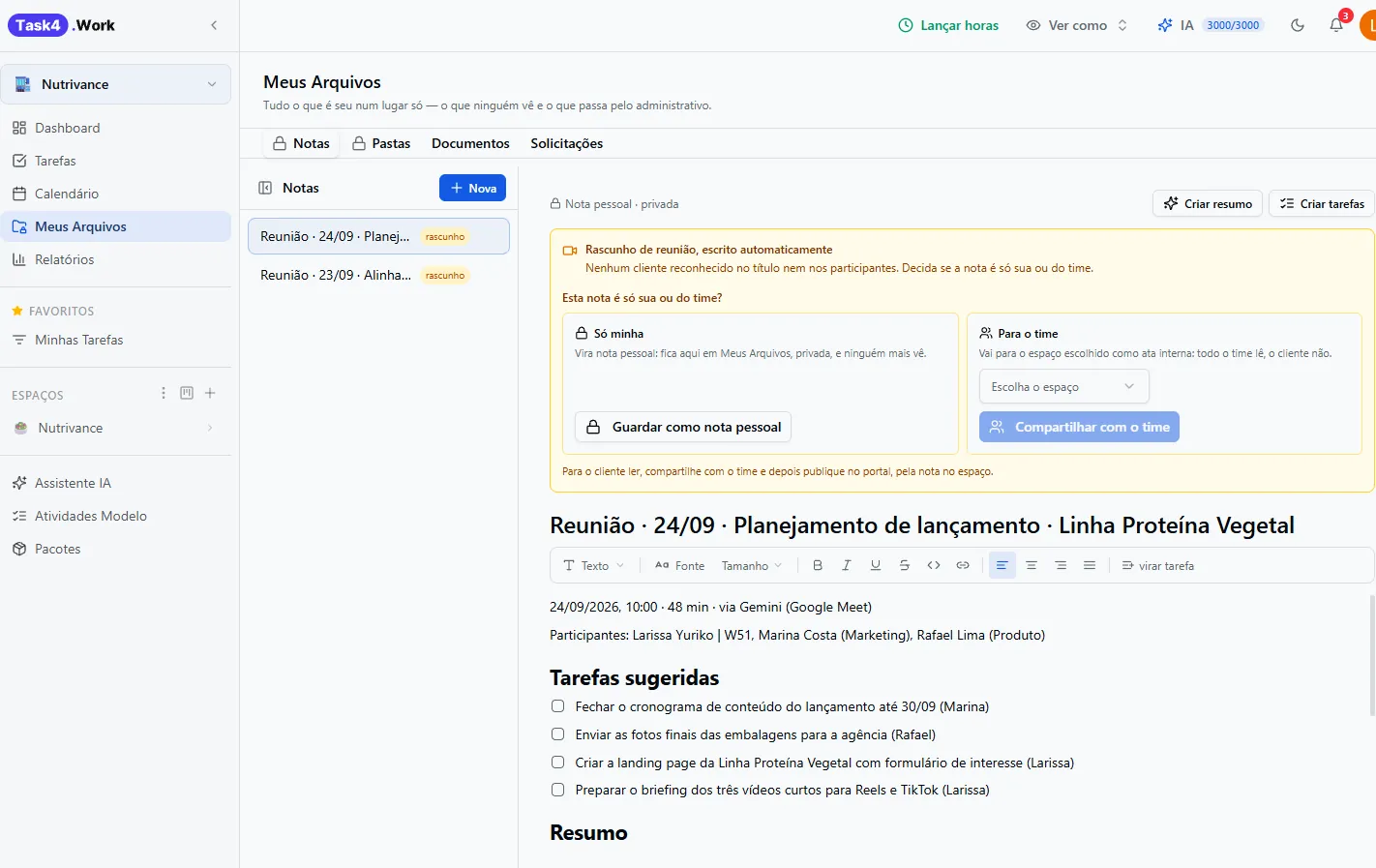The image size is (1376, 868).
Task: Align text right in the editor
Action: click(x=1061, y=565)
